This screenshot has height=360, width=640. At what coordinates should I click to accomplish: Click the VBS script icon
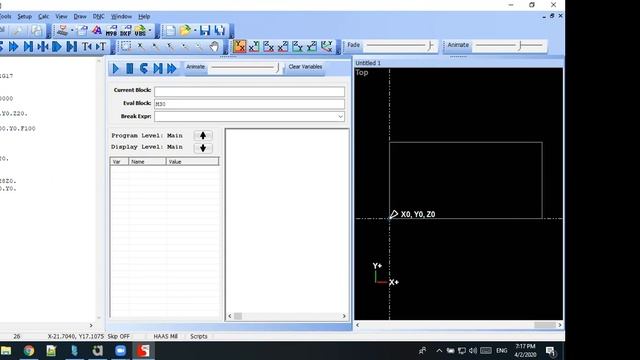tap(140, 31)
